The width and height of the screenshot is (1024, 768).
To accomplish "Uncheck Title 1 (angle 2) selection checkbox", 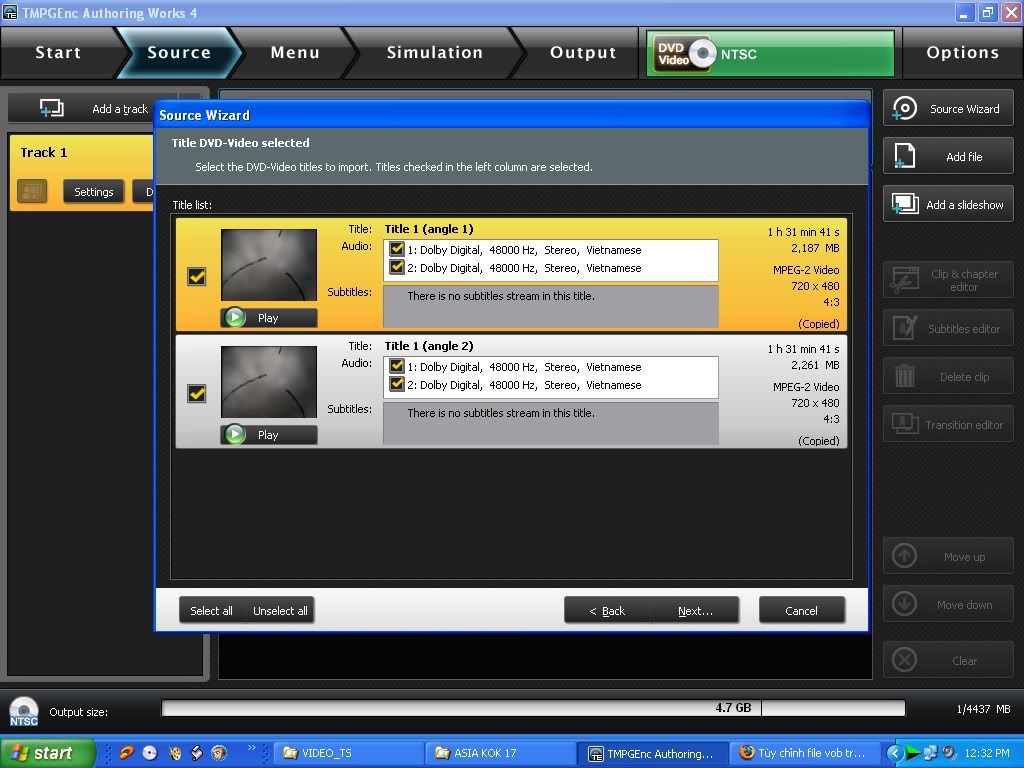I will pos(197,393).
